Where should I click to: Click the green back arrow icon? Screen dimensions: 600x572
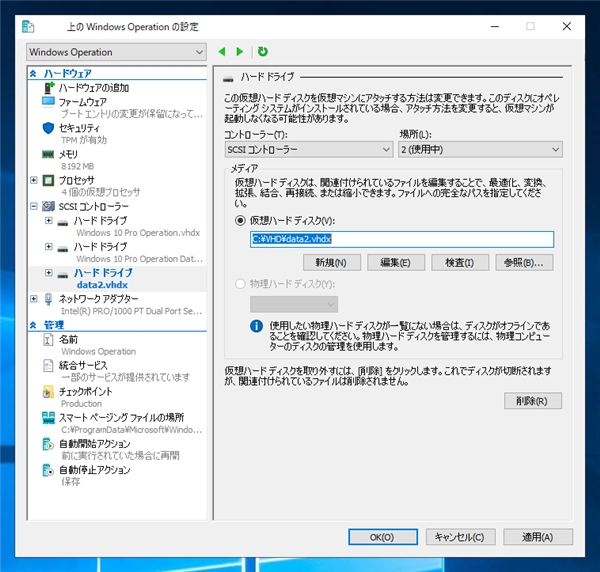coord(222,52)
